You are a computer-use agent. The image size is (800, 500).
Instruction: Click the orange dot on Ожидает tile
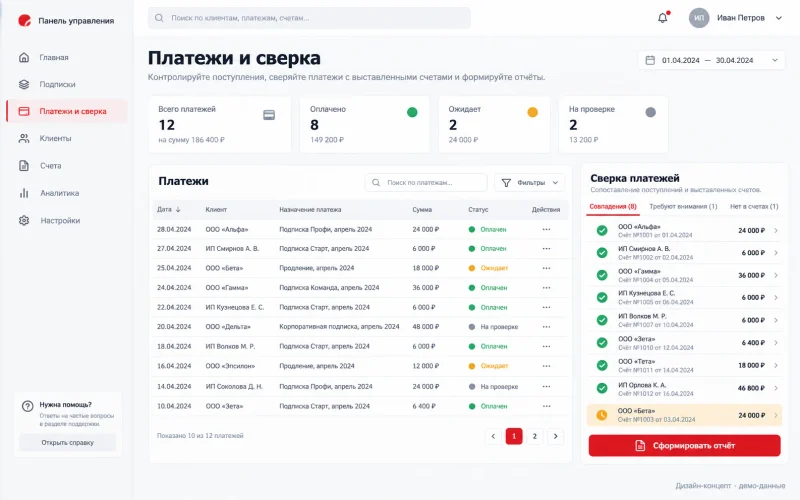tap(532, 112)
